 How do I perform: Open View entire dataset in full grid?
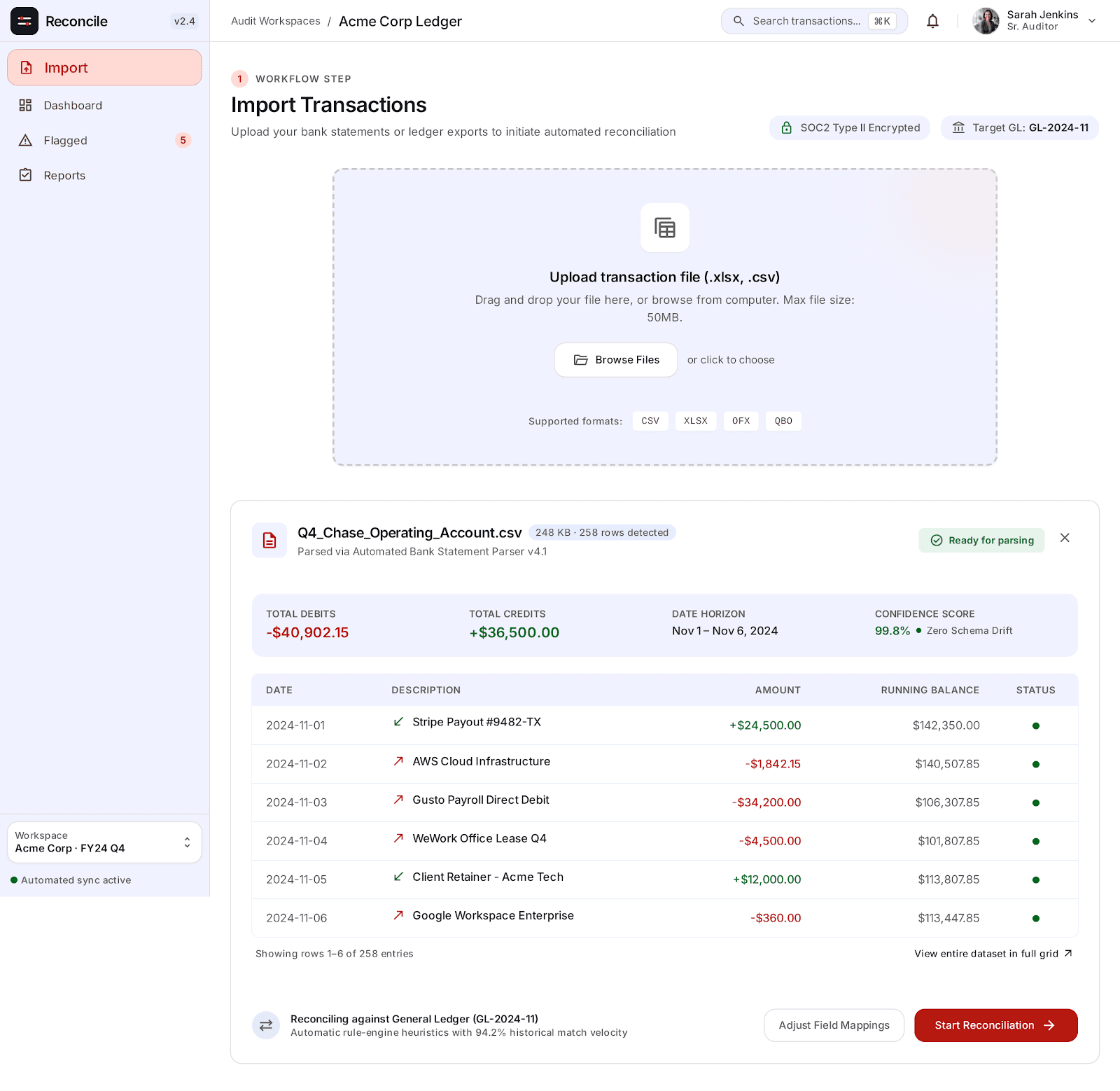point(993,954)
